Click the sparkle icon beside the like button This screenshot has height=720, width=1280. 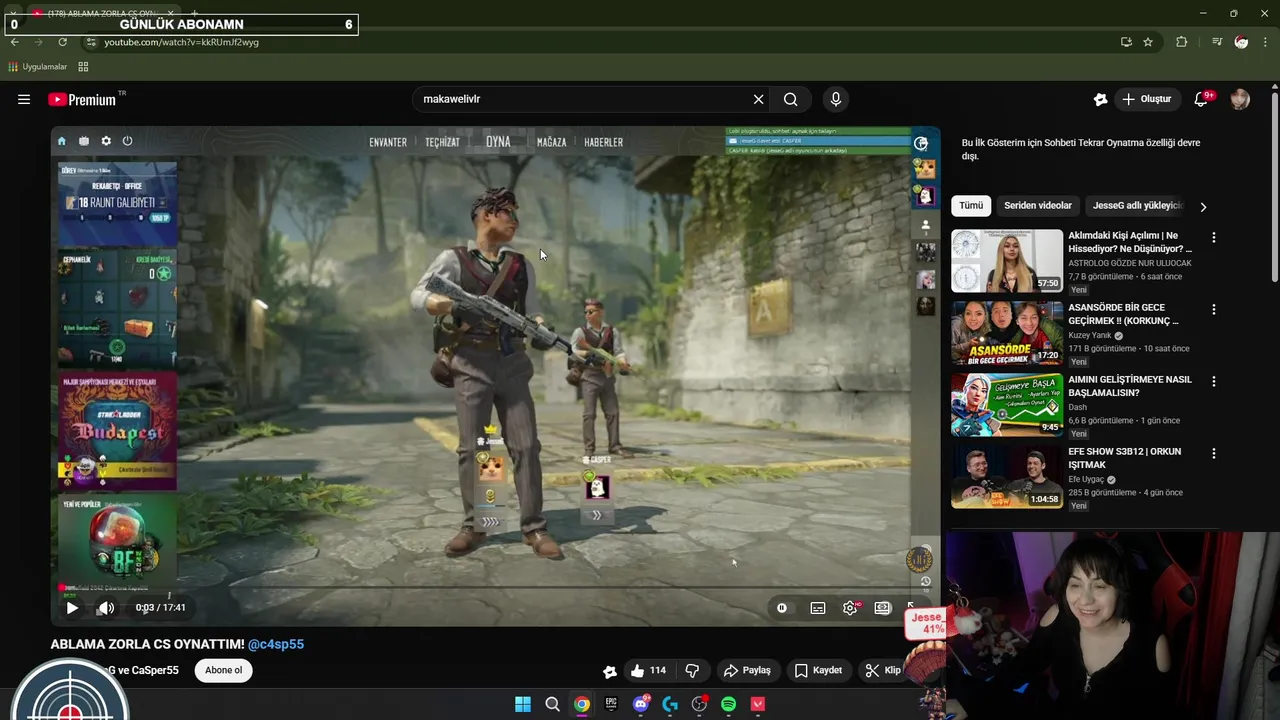(x=610, y=671)
